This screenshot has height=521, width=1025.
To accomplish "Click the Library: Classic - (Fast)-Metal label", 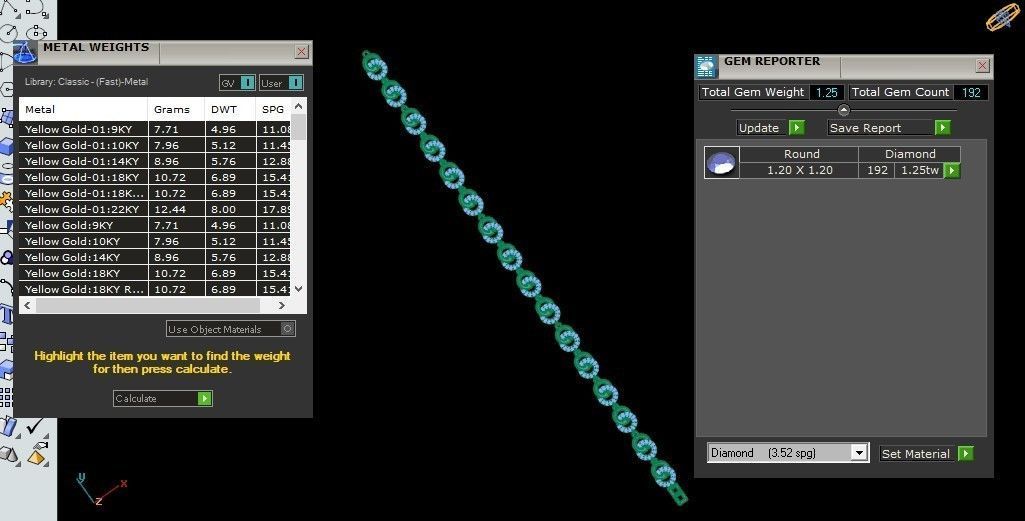I will [86, 82].
